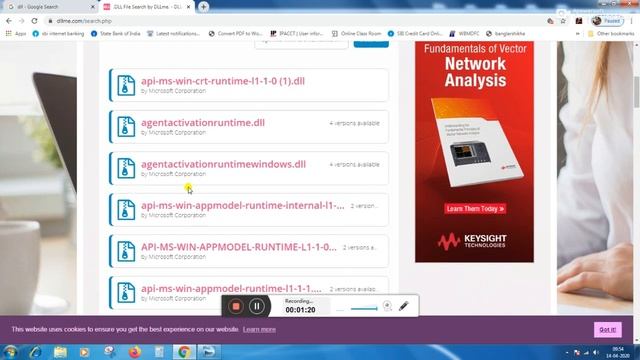
Task: Click Learn more in cookie banner
Action: [x=259, y=329]
